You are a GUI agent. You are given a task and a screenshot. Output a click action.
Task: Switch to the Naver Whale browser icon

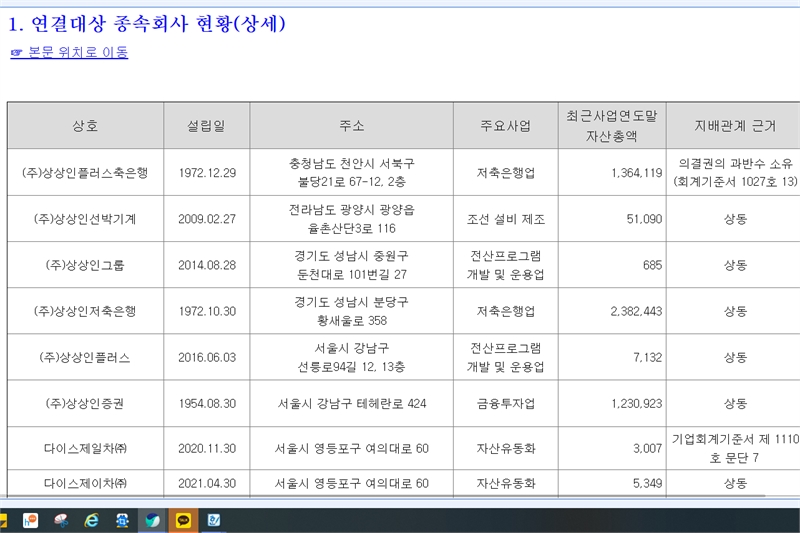[152, 520]
